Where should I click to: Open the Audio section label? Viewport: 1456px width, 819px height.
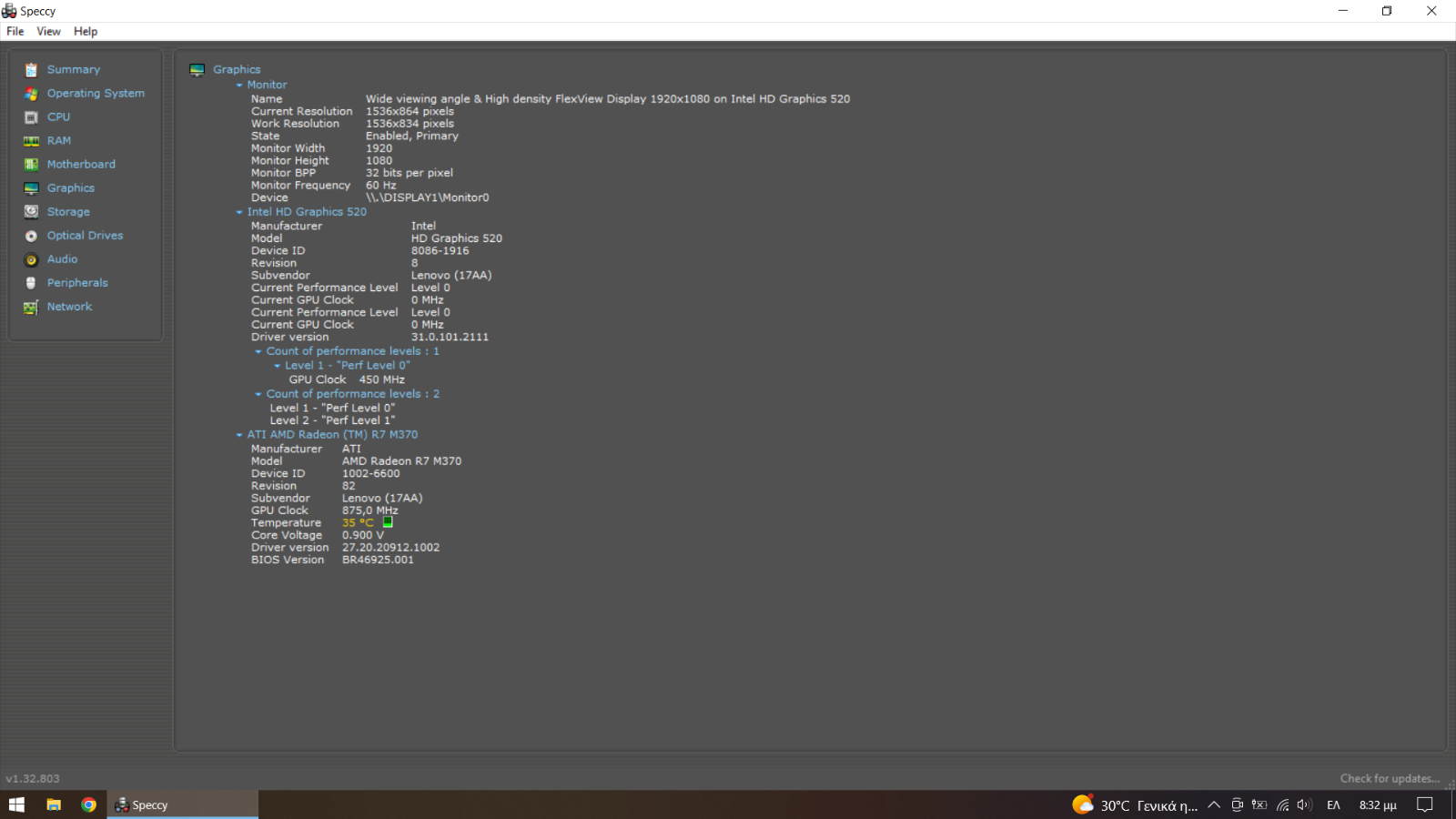point(62,259)
